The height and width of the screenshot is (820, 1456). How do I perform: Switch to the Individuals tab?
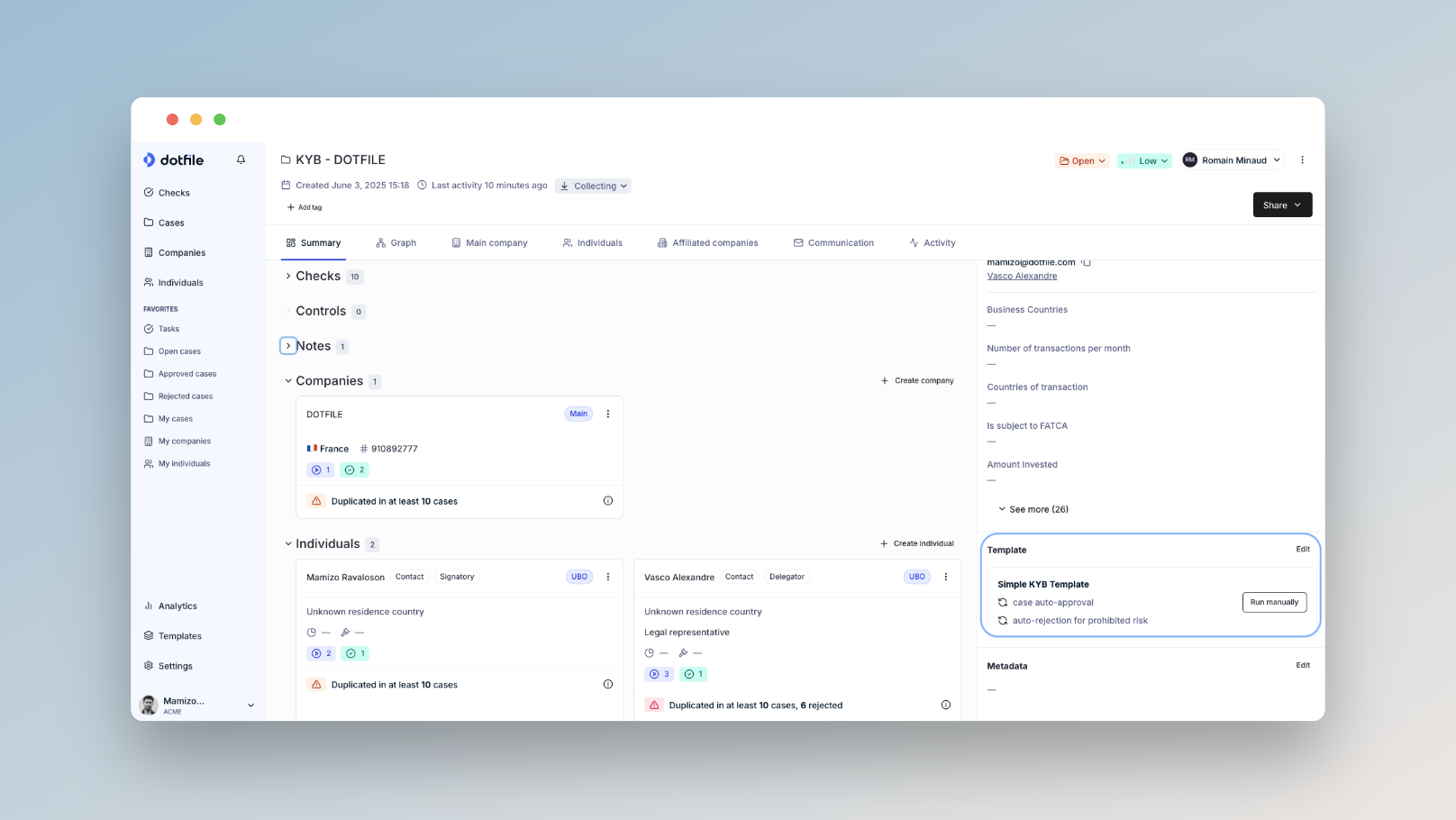tap(592, 242)
